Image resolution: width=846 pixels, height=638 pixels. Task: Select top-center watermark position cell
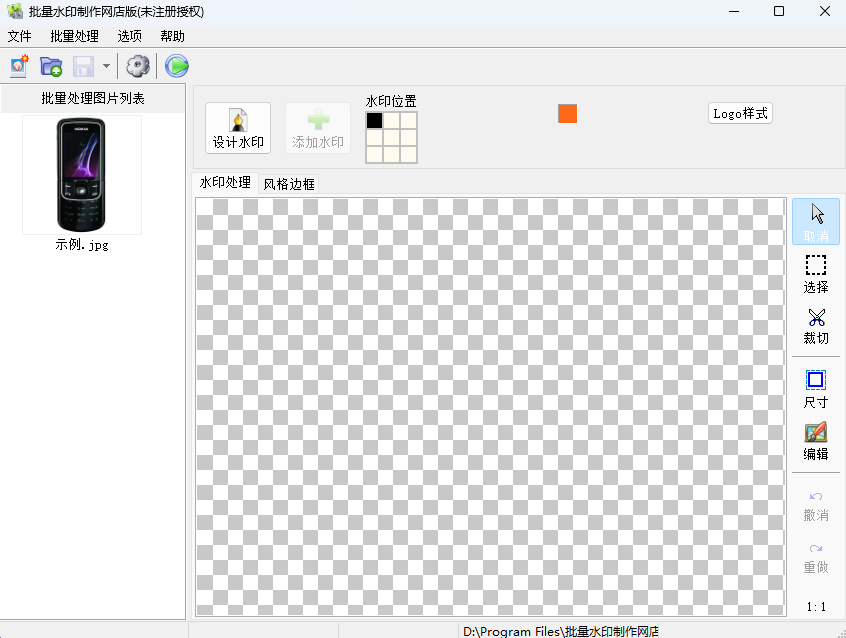pos(392,120)
